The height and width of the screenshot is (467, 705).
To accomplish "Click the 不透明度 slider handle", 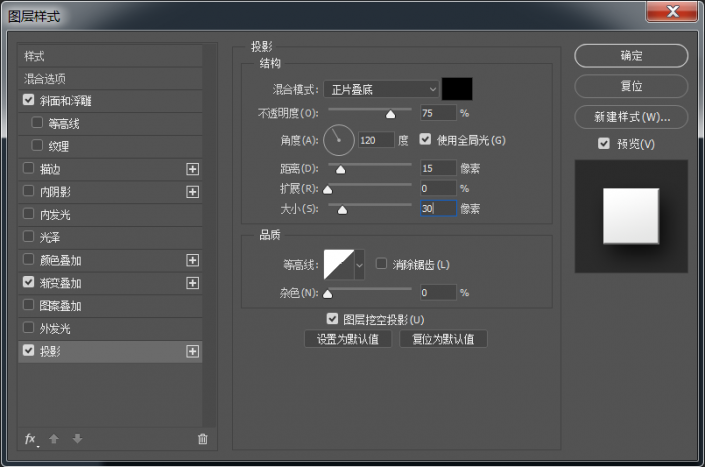I will [x=391, y=114].
